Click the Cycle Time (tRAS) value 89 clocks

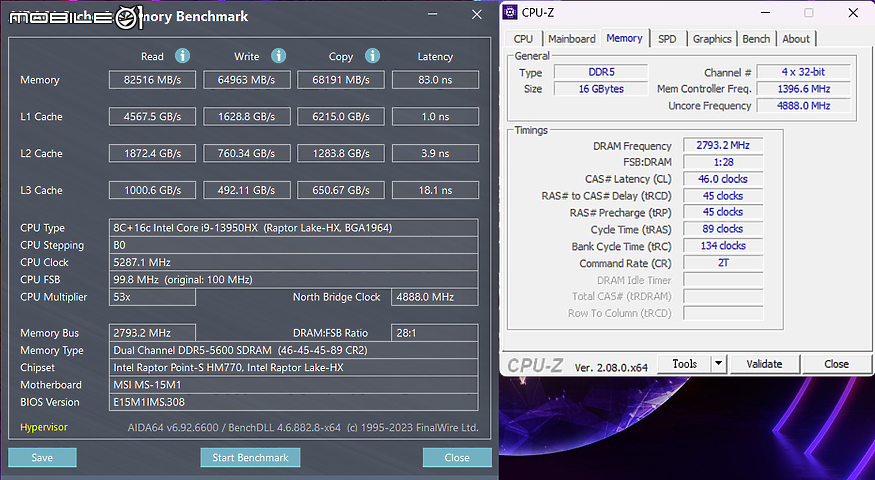click(723, 229)
